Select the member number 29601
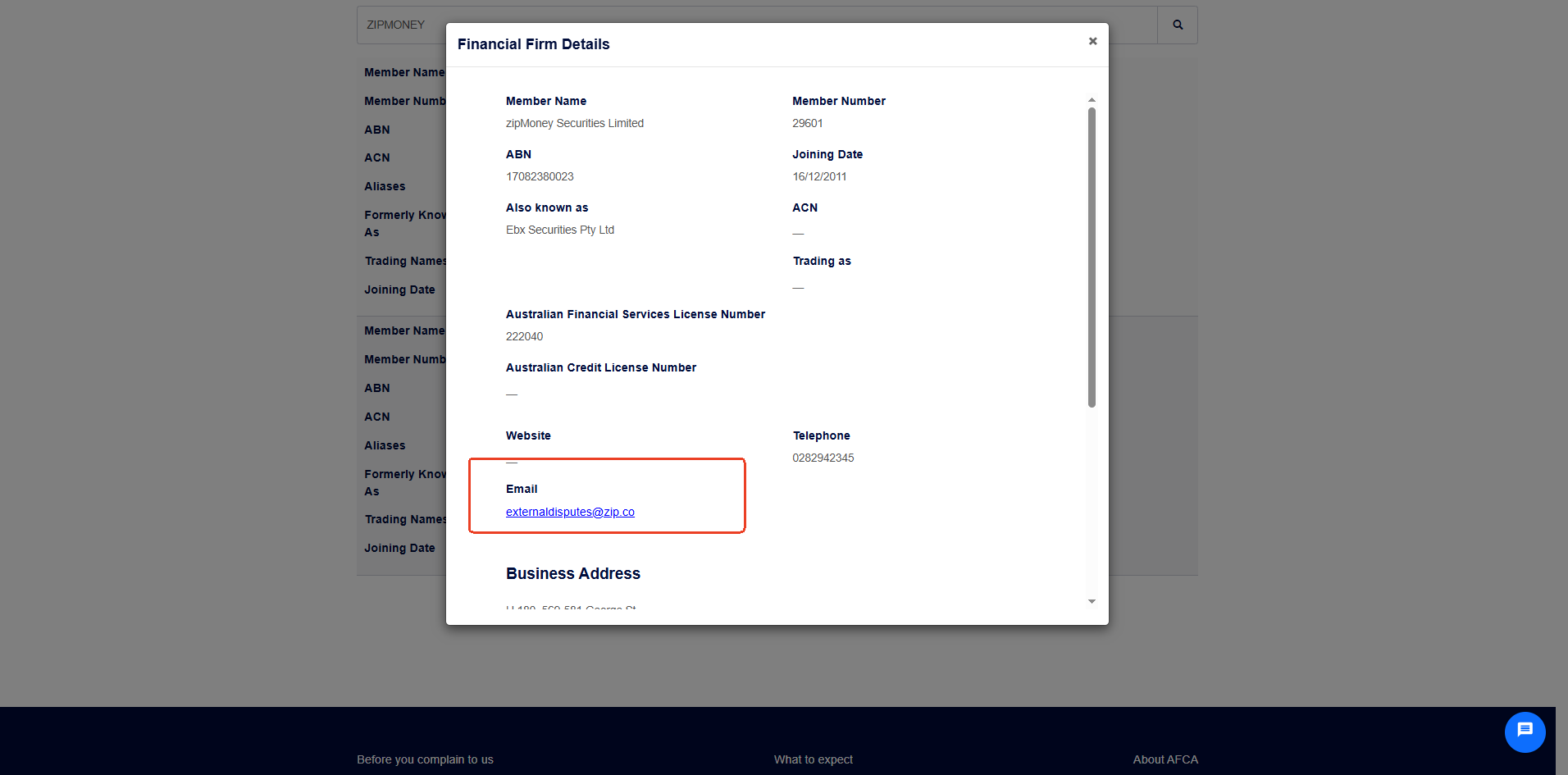1568x775 pixels. point(808,123)
